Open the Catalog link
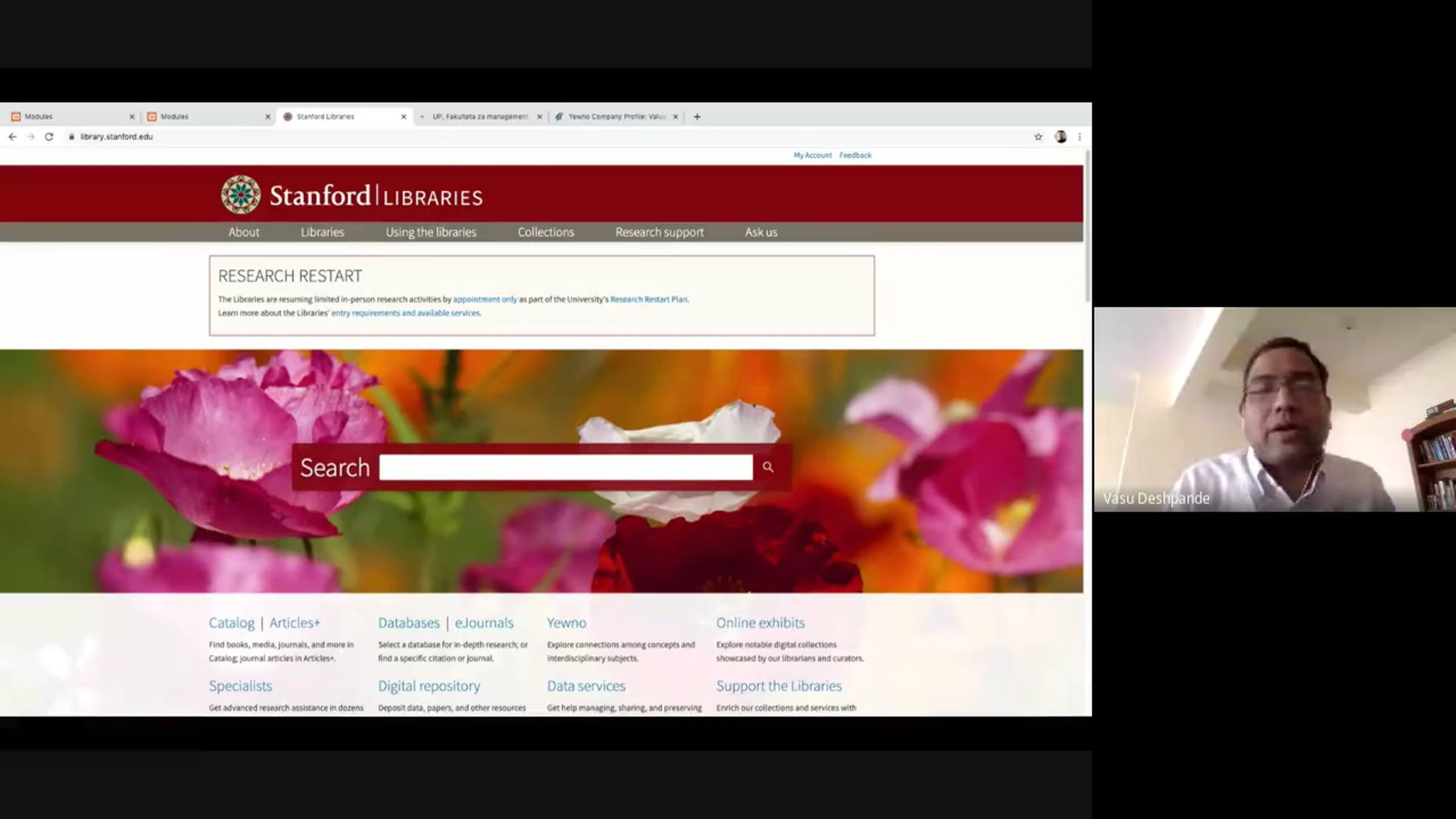 231,622
